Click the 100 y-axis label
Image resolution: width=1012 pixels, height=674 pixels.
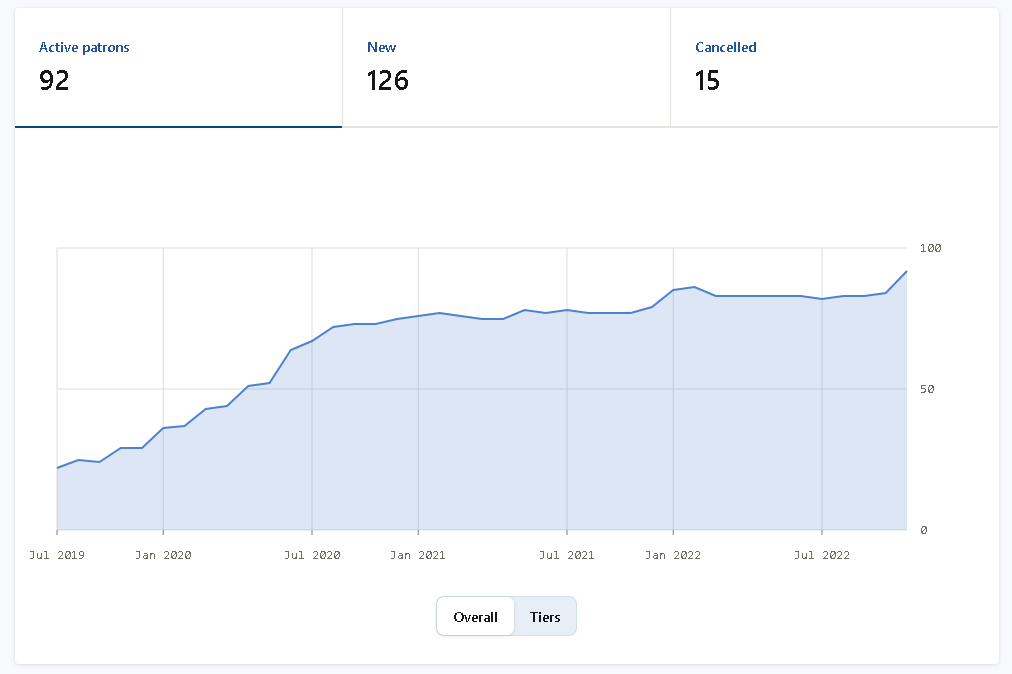point(930,248)
